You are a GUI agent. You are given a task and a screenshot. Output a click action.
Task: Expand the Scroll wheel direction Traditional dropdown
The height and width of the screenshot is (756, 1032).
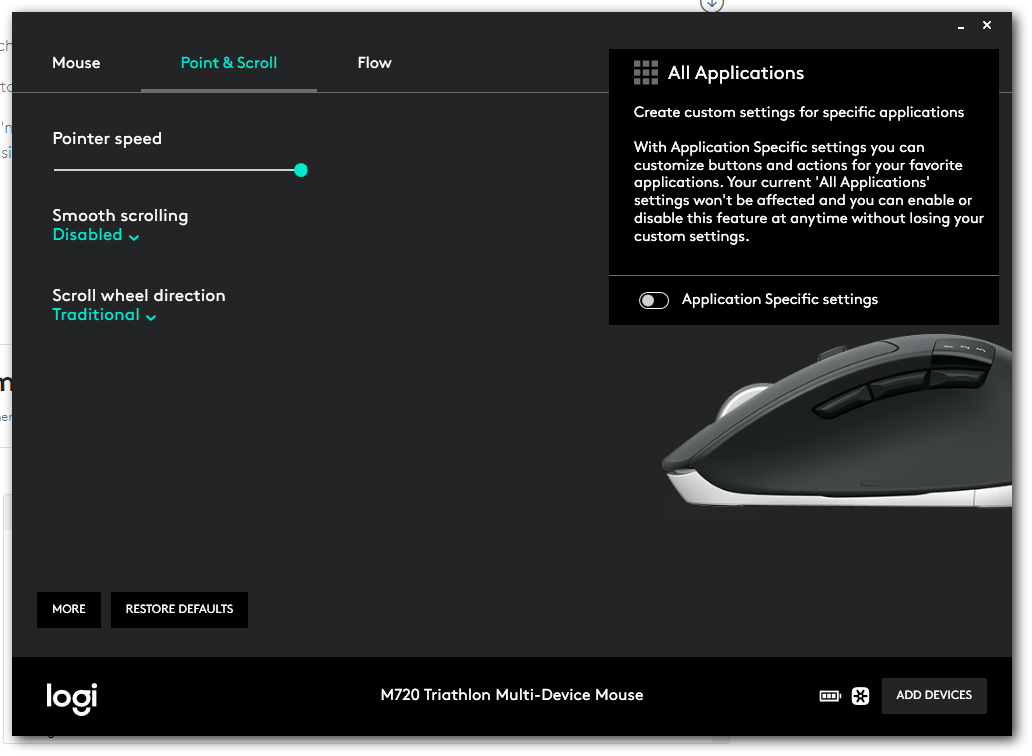point(105,315)
